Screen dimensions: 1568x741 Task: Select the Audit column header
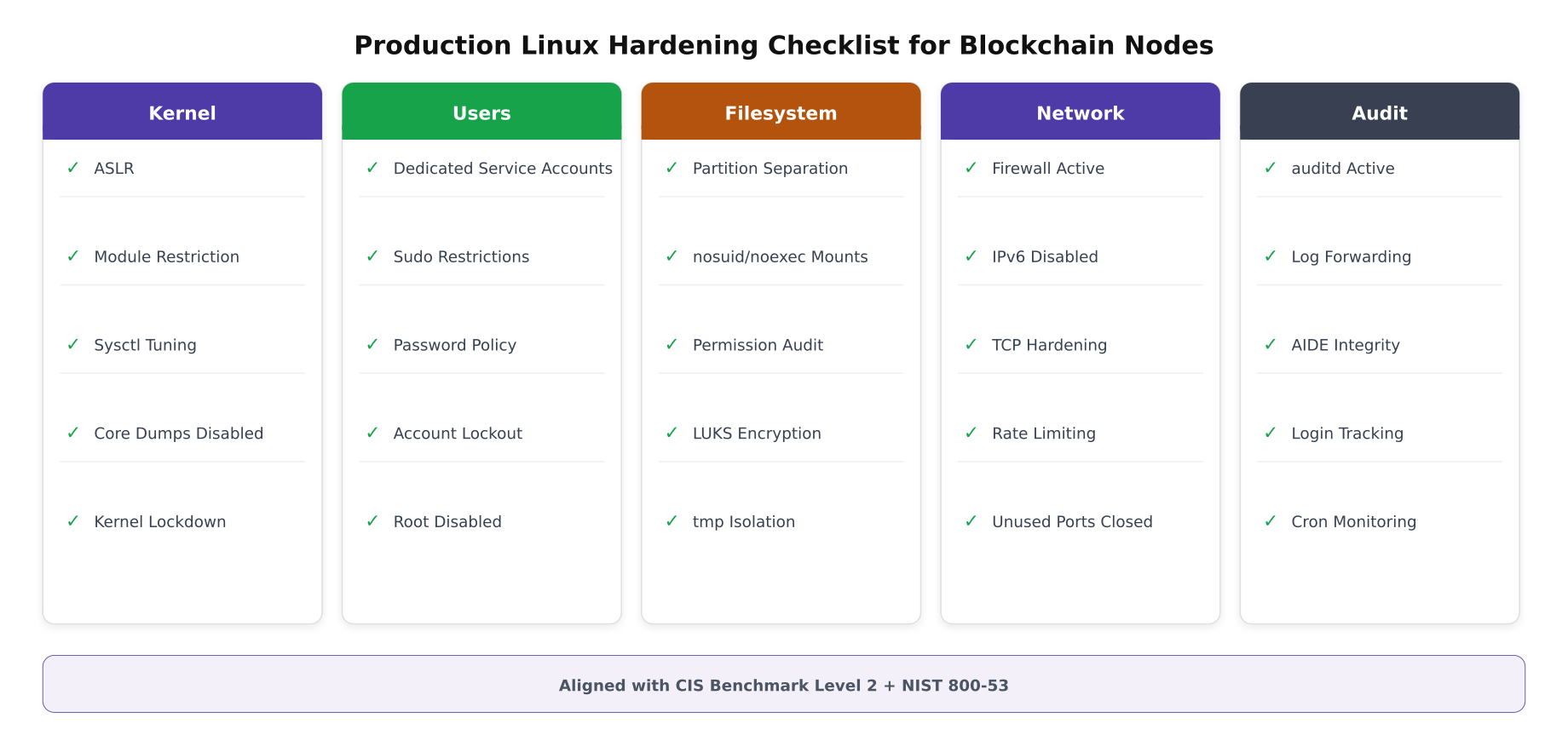(1380, 112)
